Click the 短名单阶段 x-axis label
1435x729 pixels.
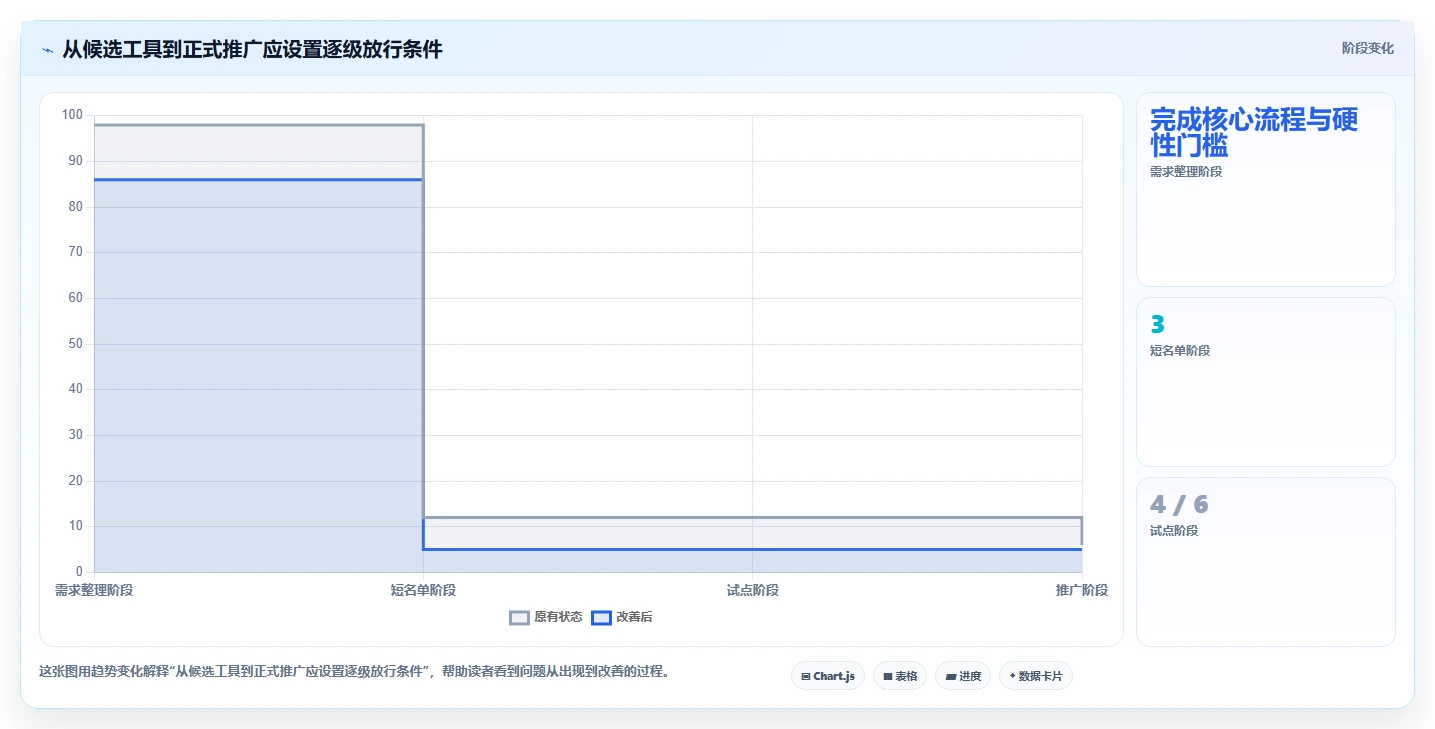coord(423,590)
